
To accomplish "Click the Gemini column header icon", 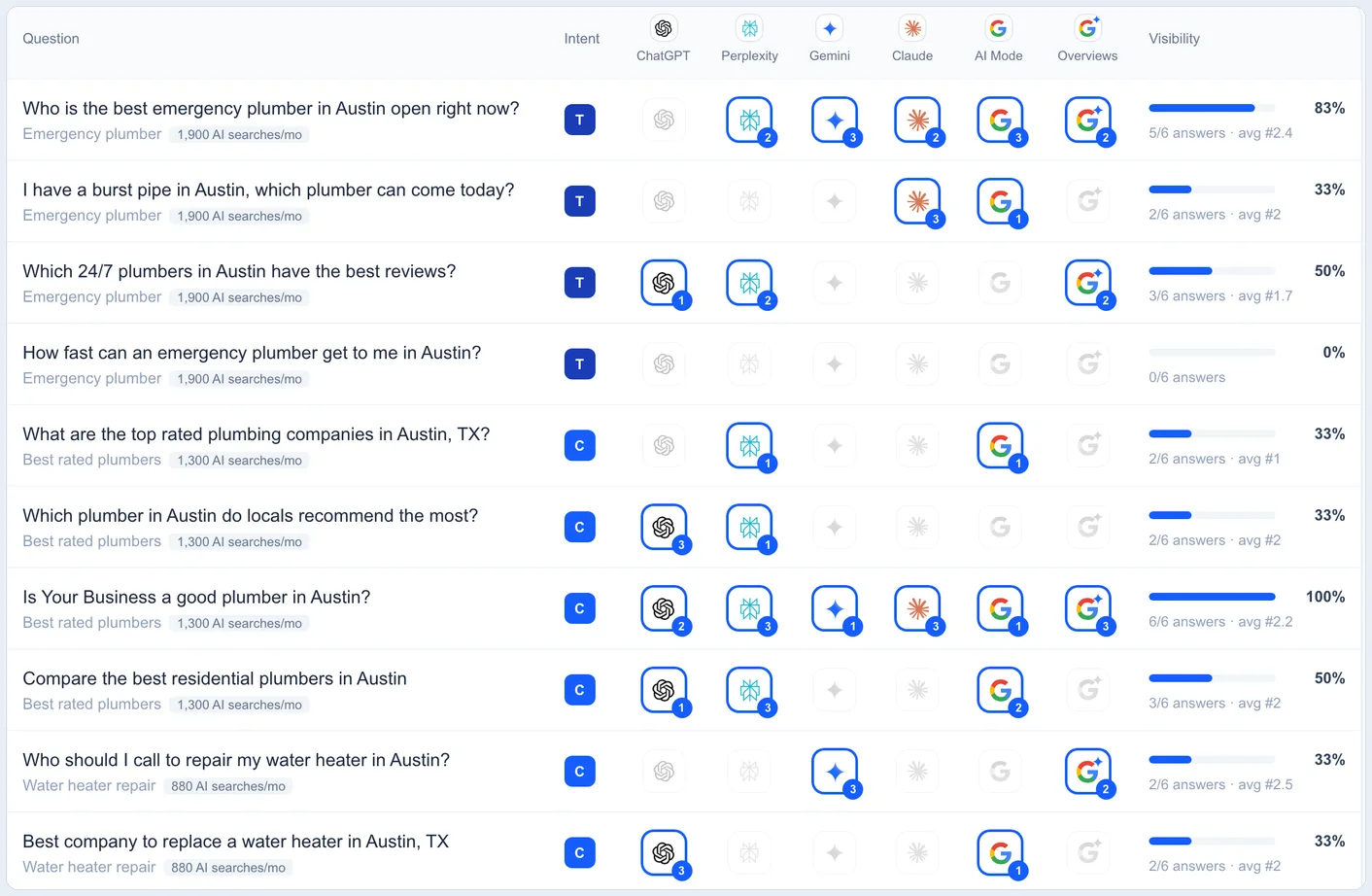I will [x=830, y=28].
